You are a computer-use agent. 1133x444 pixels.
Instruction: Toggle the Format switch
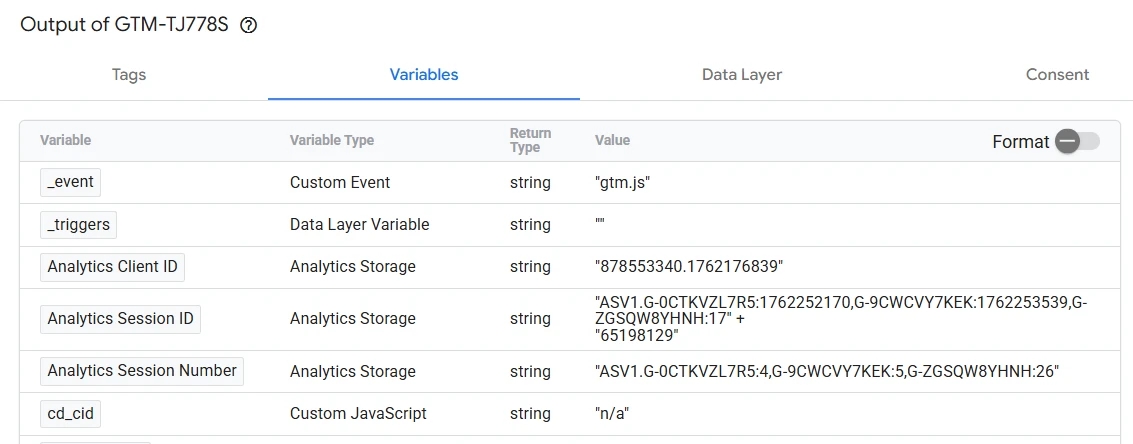pos(1077,141)
